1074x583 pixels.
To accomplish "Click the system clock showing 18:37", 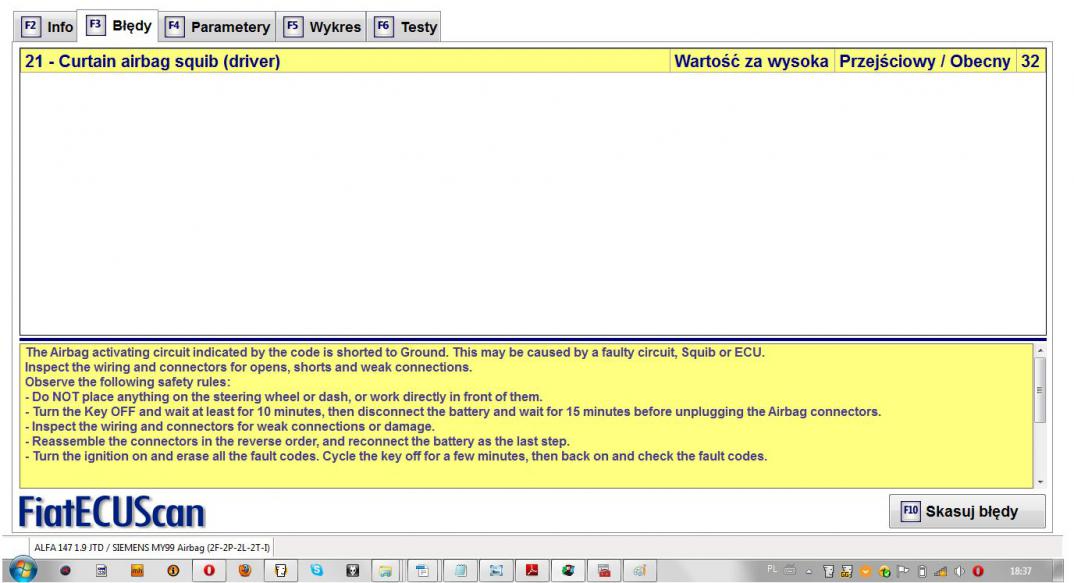I will coord(1021,571).
